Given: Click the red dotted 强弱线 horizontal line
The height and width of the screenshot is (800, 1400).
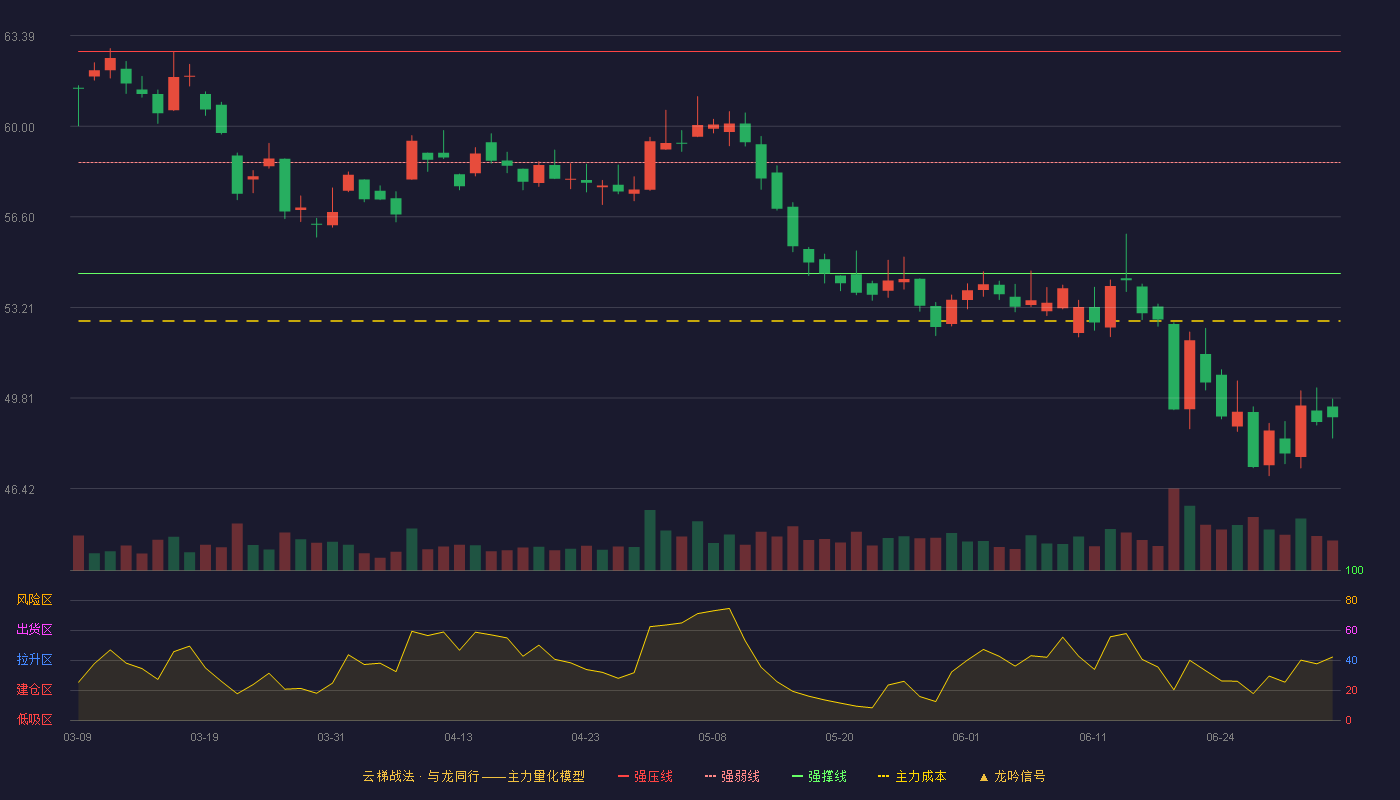Looking at the screenshot, I should (x=709, y=162).
